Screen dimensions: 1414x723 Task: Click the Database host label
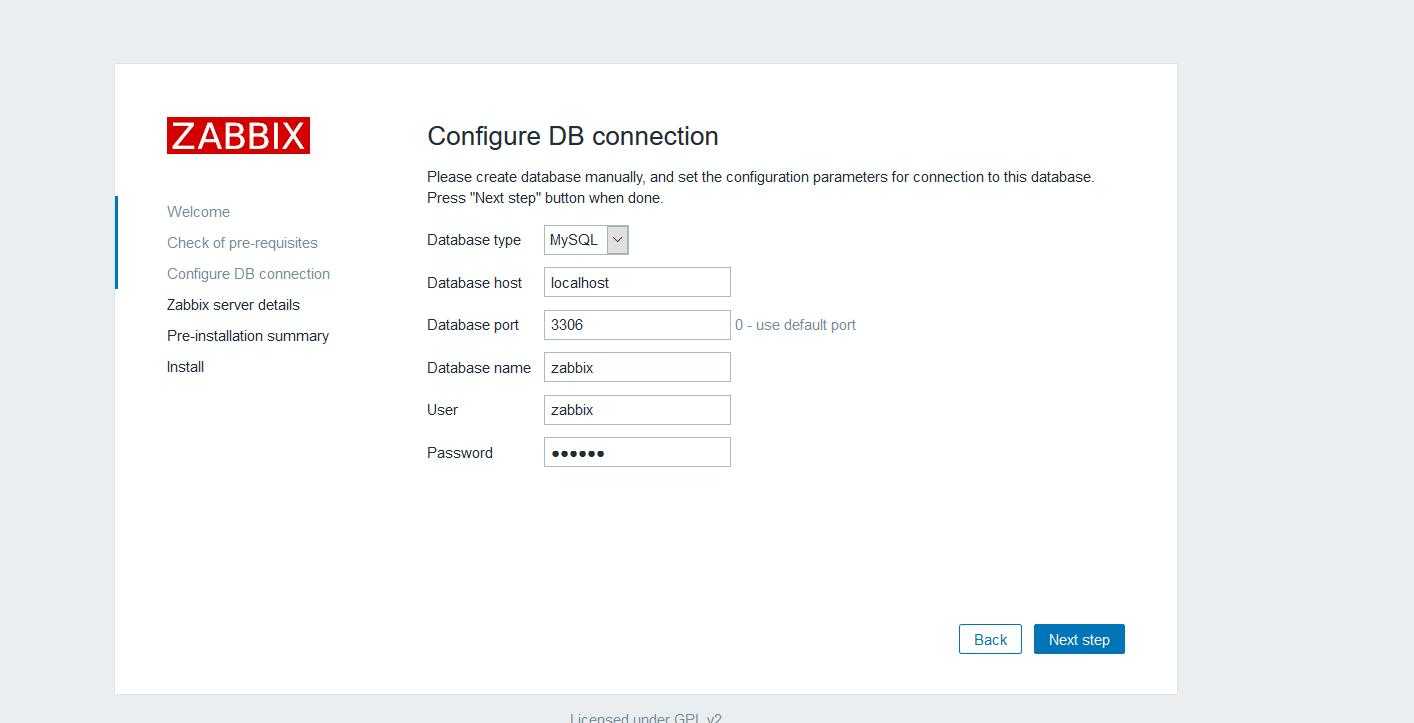coord(474,283)
